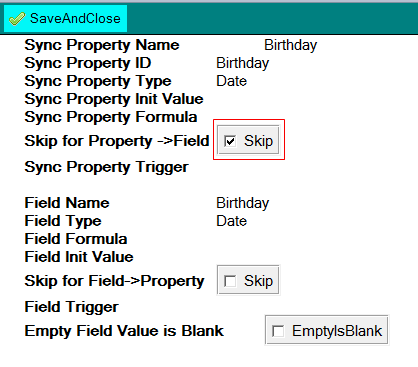Select the Sync Property ID value Birthday
Image resolution: width=418 pixels, height=367 pixels.
[243, 63]
